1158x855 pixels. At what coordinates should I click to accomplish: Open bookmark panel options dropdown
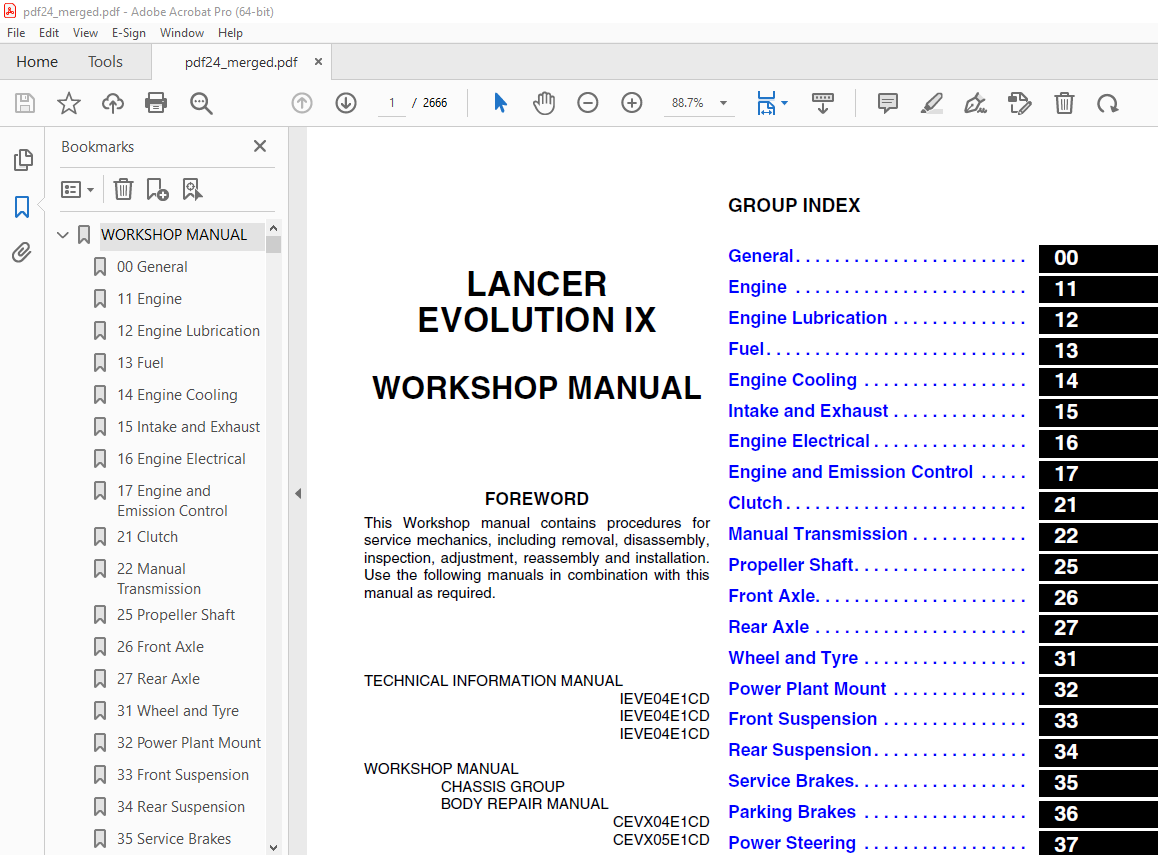(78, 190)
